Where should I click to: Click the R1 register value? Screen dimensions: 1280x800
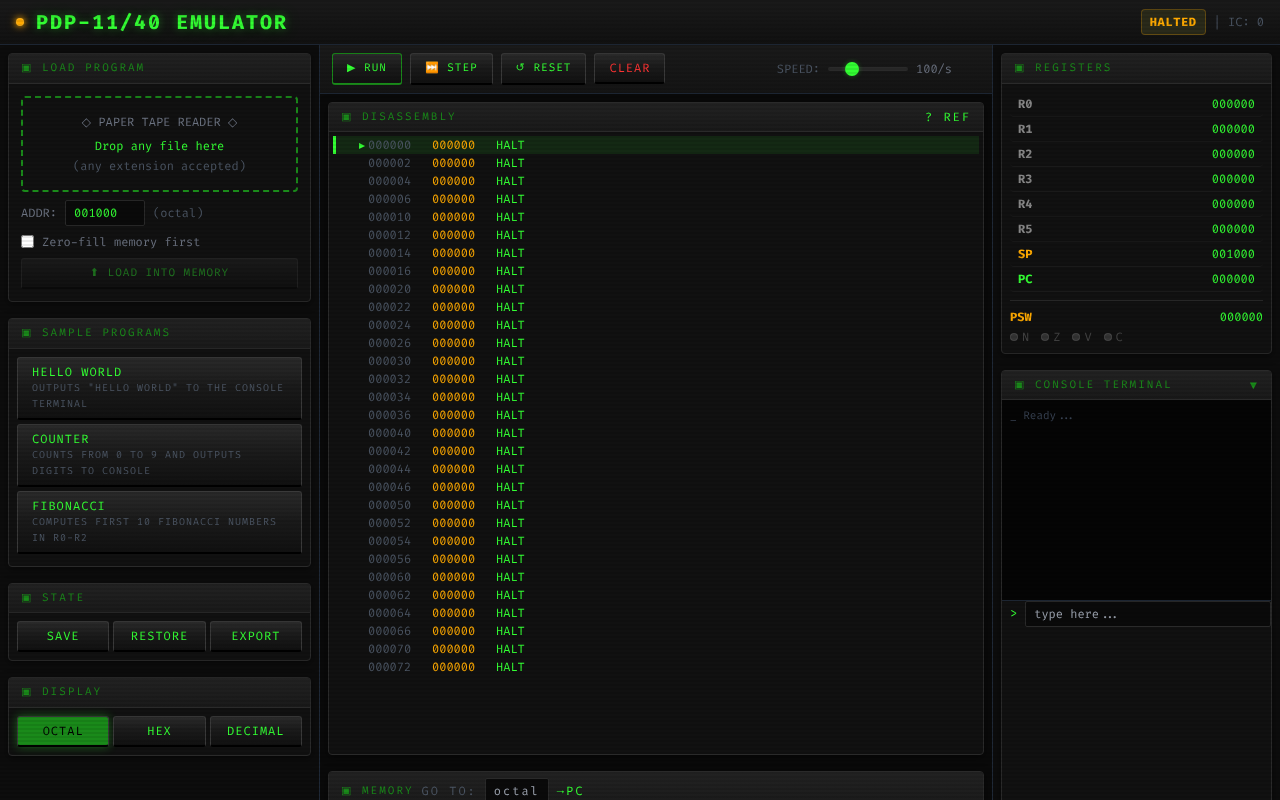1233,129
